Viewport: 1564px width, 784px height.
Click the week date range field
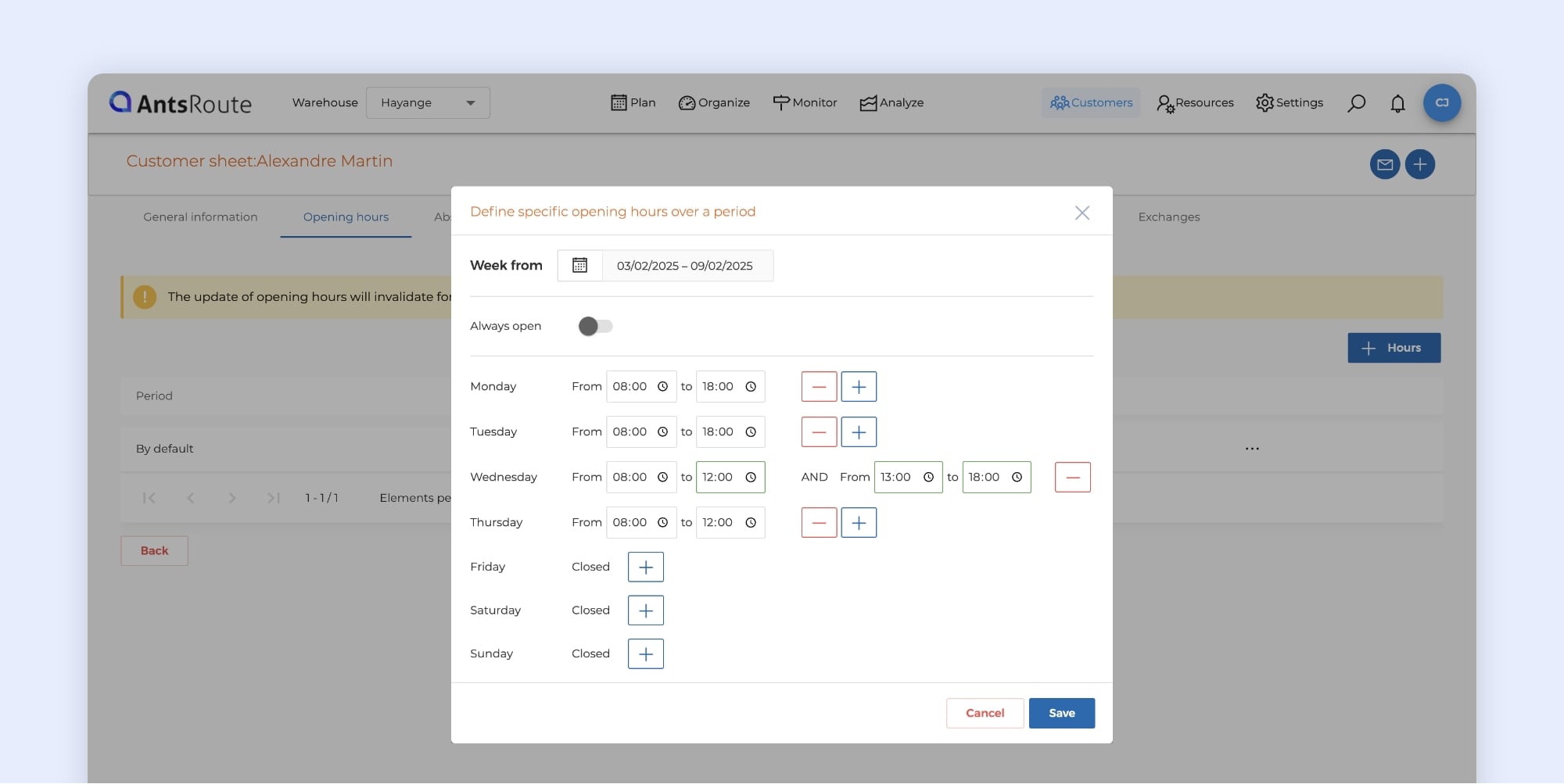click(685, 266)
